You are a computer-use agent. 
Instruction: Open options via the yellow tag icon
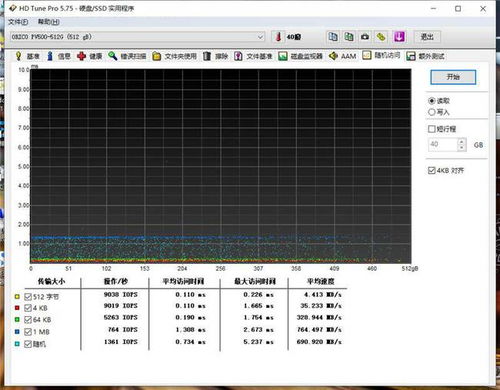click(381, 37)
